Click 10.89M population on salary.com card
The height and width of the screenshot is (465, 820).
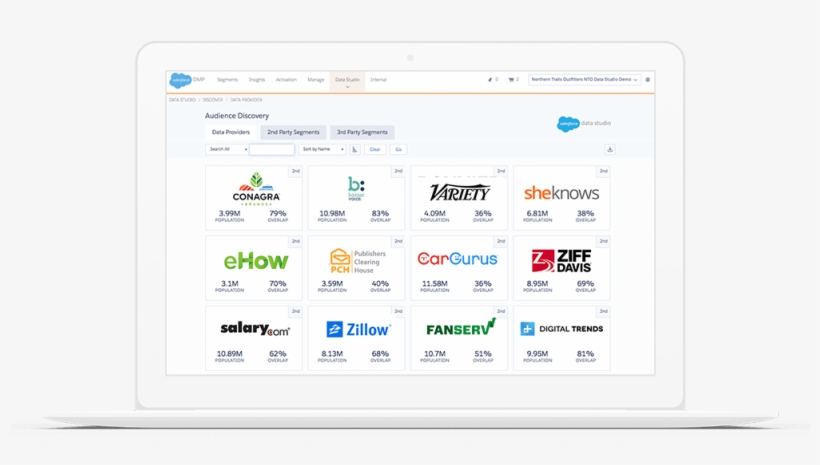(x=230, y=354)
